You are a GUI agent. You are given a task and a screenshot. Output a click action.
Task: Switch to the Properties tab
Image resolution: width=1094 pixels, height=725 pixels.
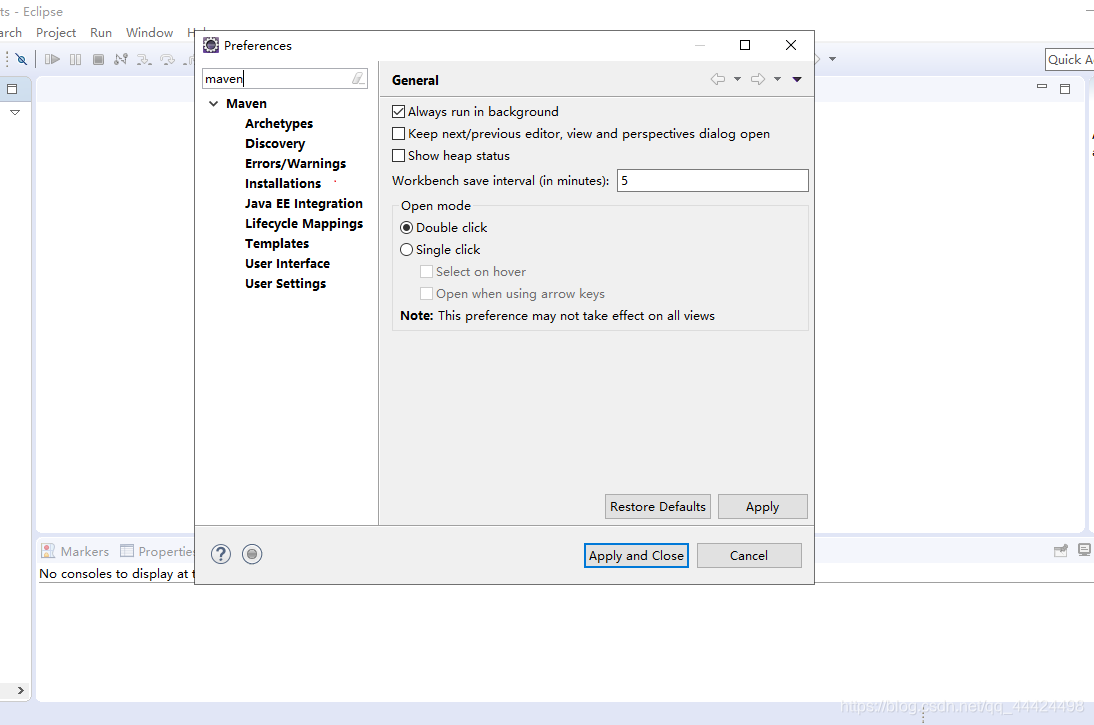click(x=158, y=551)
